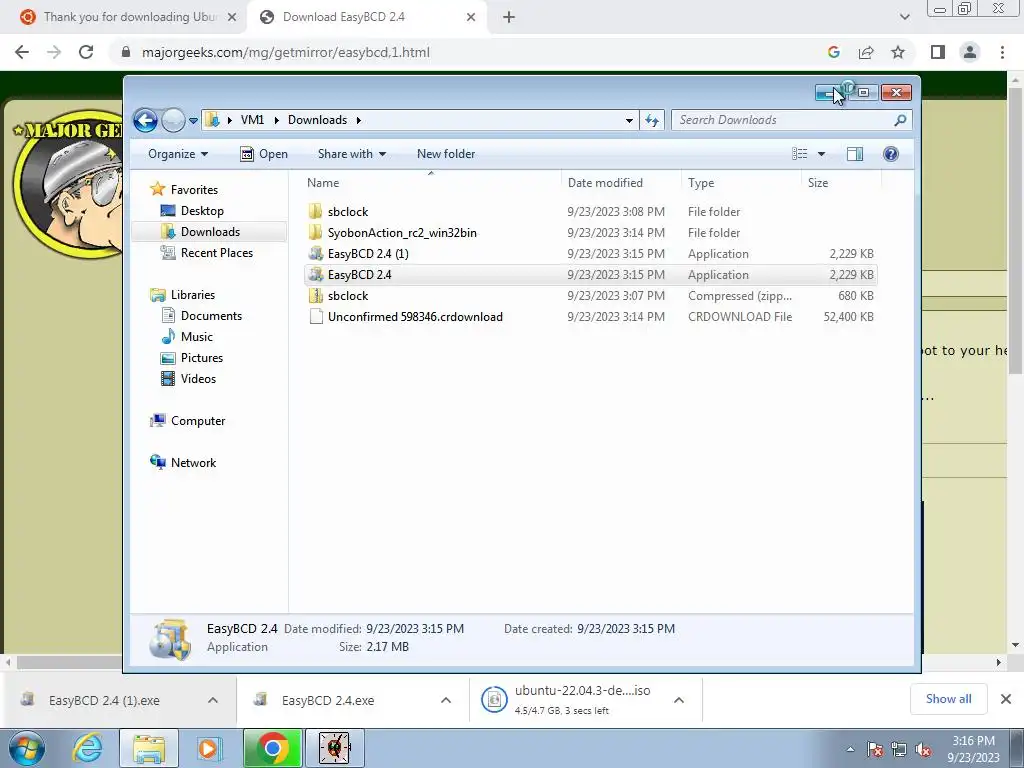1024x768 pixels.
Task: Open Windows Media Player from taskbar
Action: coord(209,748)
